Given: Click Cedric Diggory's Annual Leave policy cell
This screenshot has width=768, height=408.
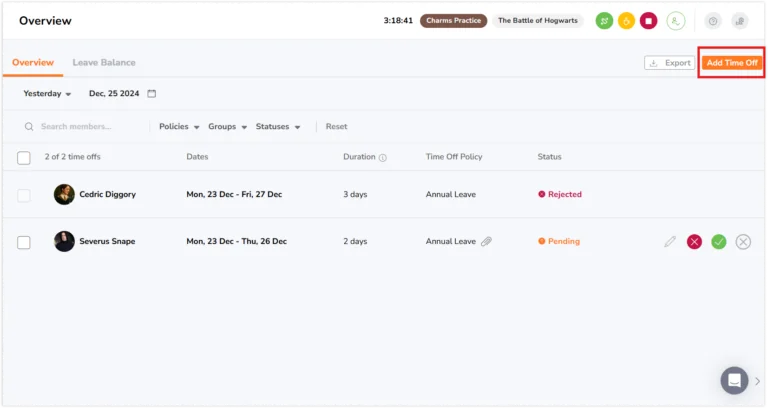Looking at the screenshot, I should tap(451, 194).
